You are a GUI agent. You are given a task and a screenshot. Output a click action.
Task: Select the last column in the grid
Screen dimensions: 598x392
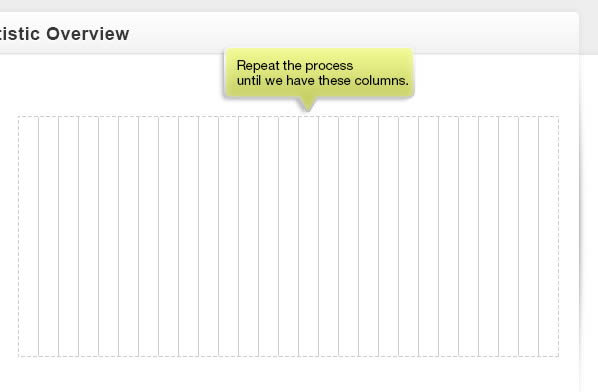tap(548, 236)
